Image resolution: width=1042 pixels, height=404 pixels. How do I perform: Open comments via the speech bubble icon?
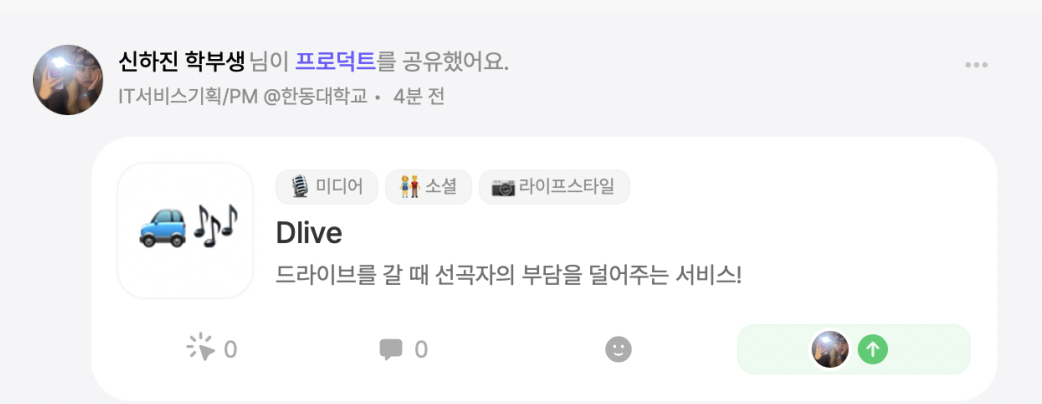point(391,350)
